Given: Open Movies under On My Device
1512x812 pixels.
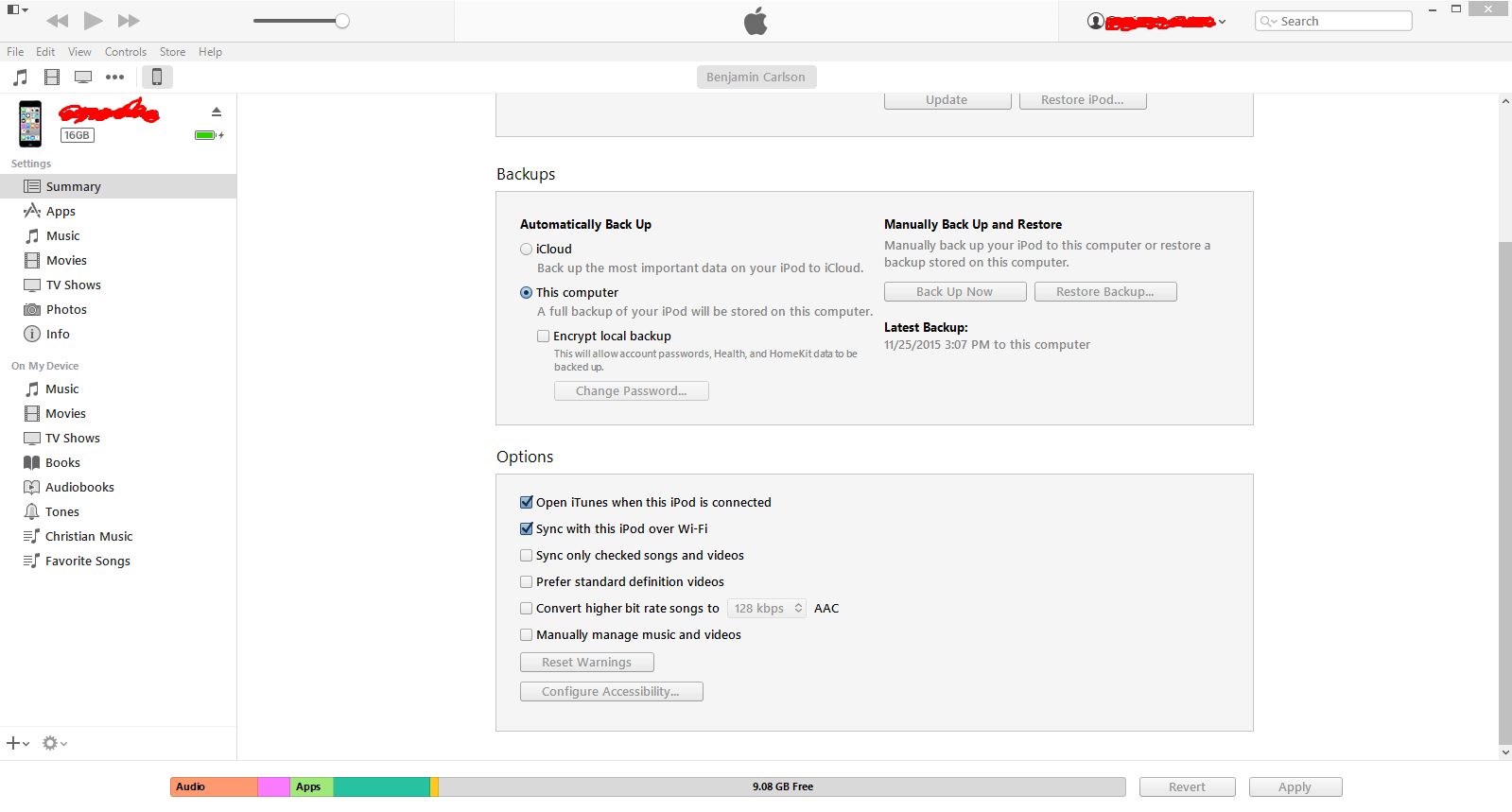Looking at the screenshot, I should click(118, 413).
